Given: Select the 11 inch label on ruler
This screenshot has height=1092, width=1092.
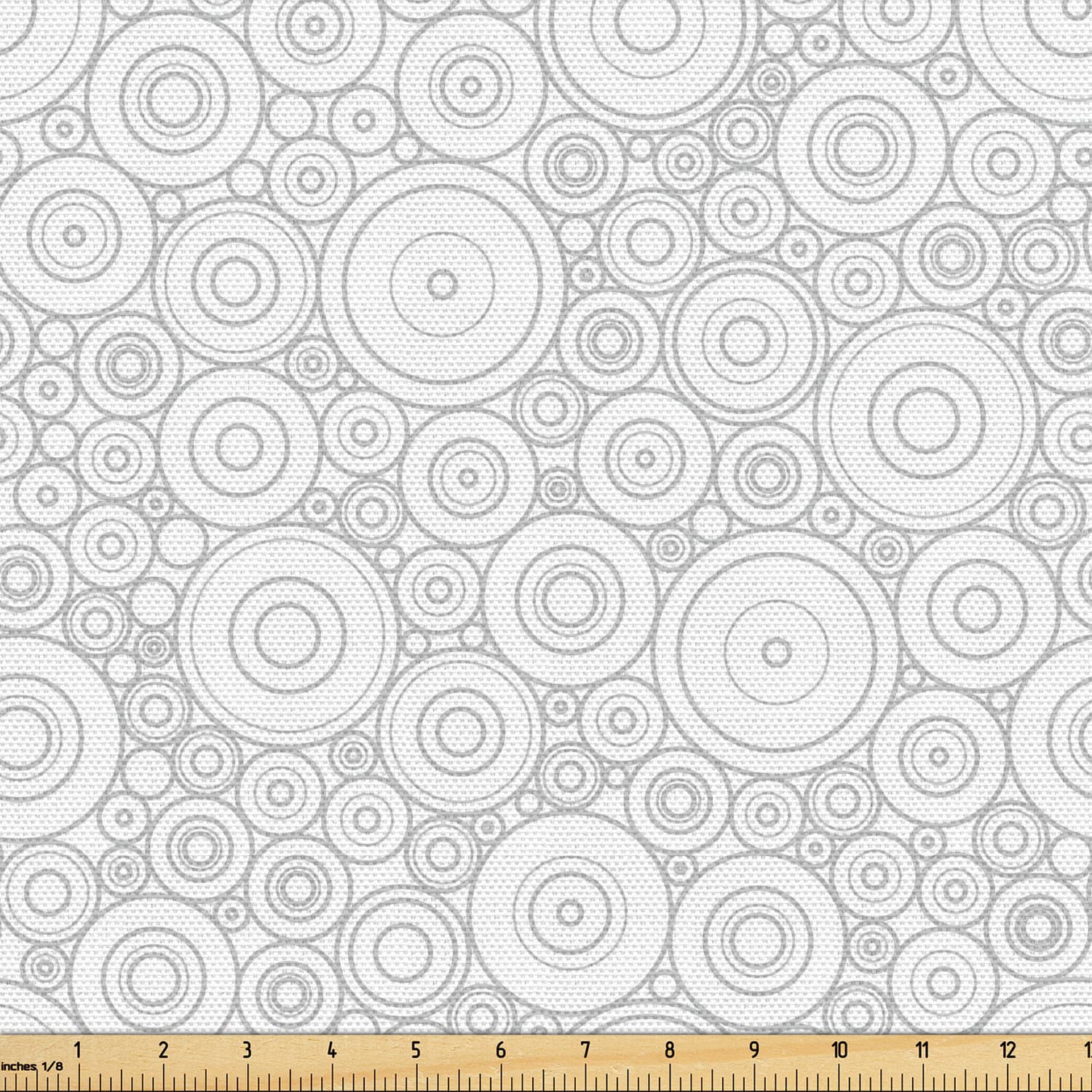Looking at the screenshot, I should click(922, 1050).
